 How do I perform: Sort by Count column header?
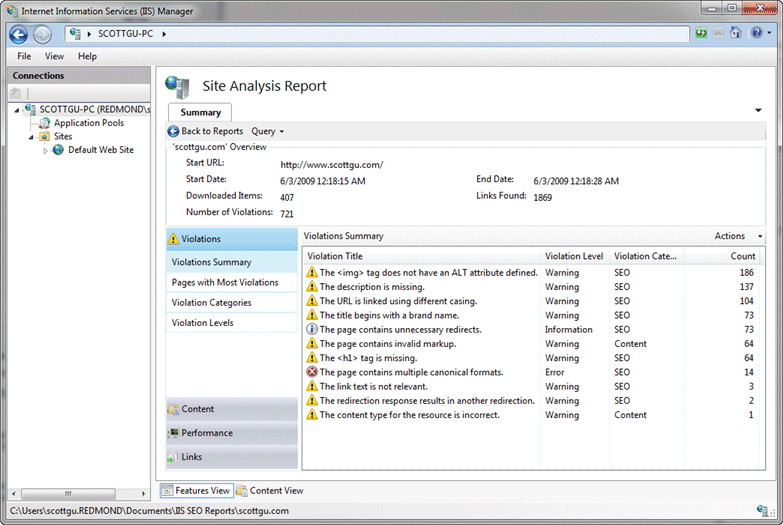(x=722, y=256)
